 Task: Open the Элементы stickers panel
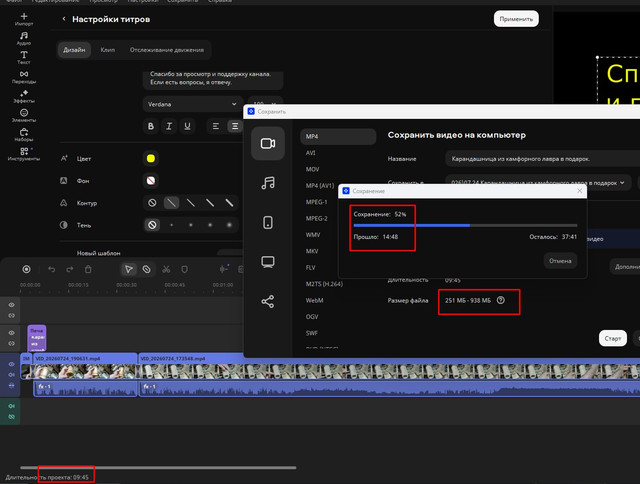[24, 115]
